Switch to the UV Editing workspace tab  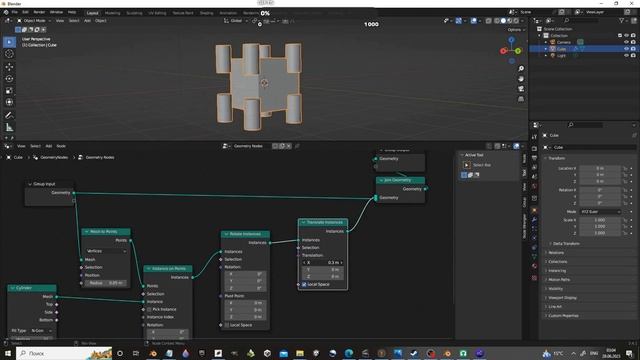pyautogui.click(x=157, y=13)
